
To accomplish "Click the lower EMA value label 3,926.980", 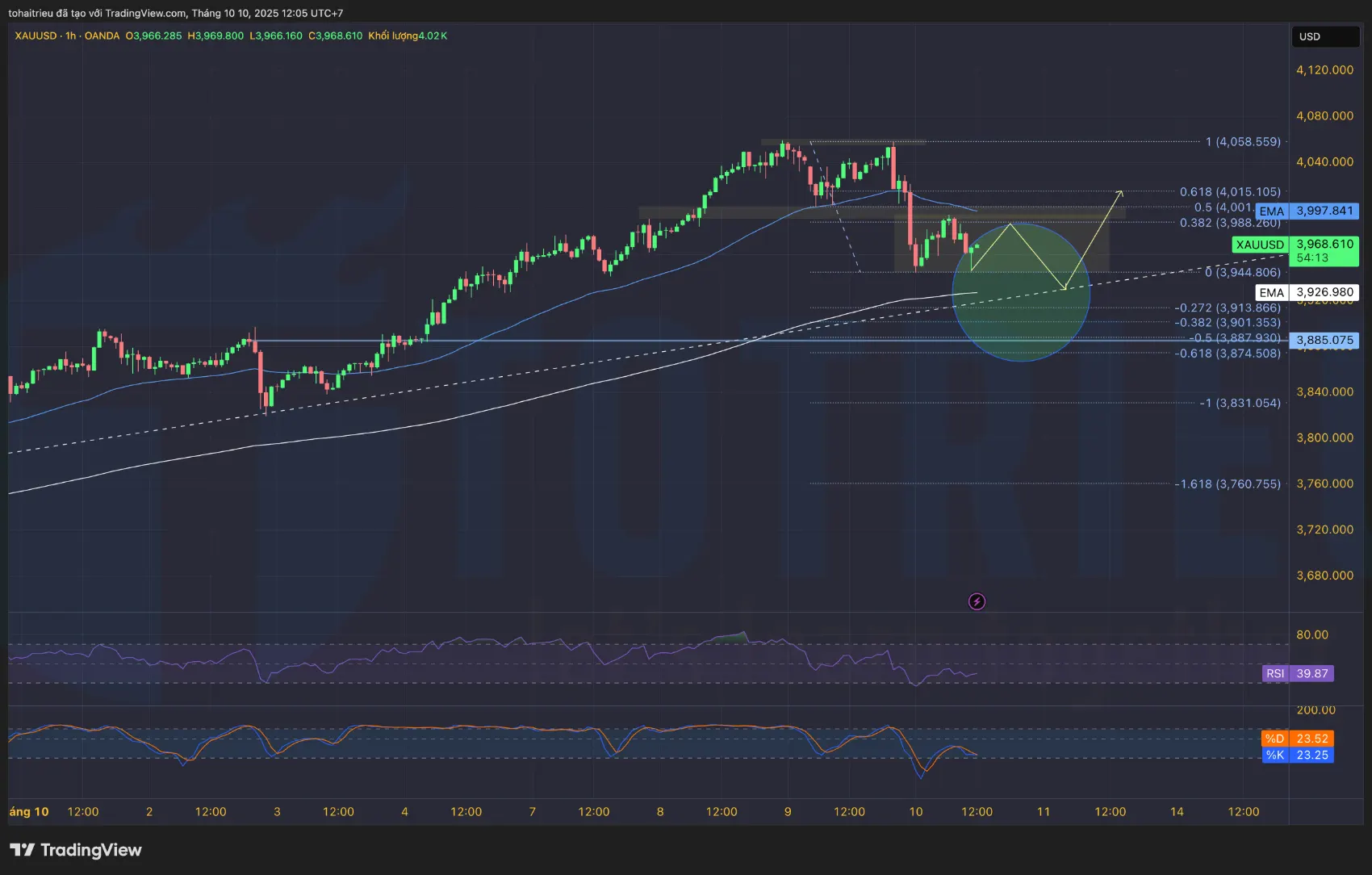I will tap(1324, 292).
